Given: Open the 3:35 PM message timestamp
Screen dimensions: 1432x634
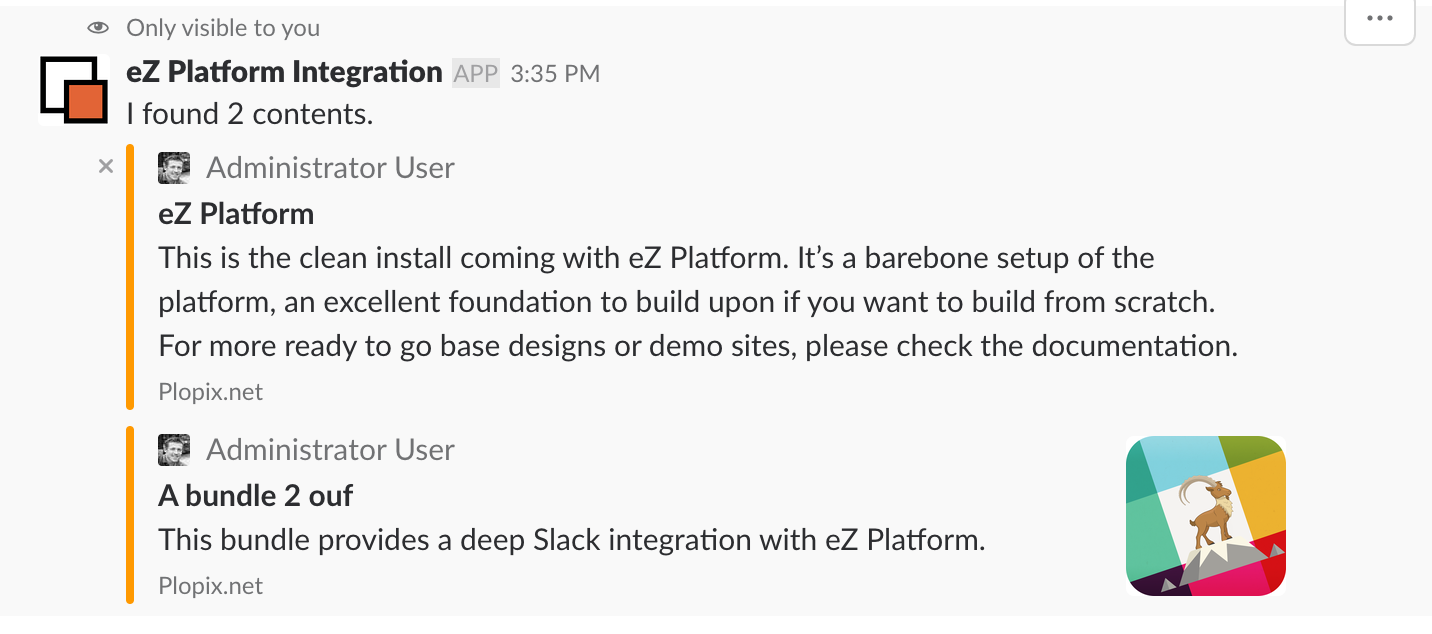Looking at the screenshot, I should pos(555,73).
